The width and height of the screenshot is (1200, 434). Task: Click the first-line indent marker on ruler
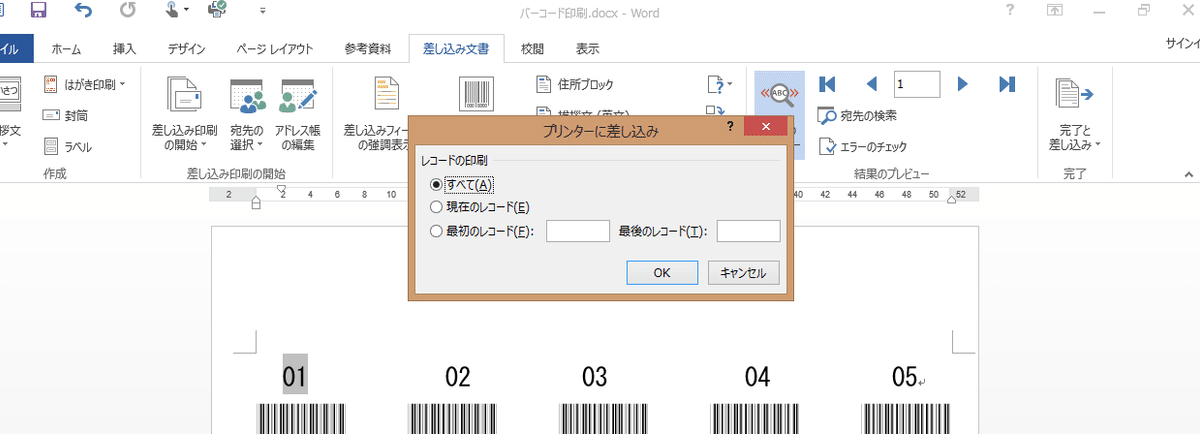tap(281, 189)
